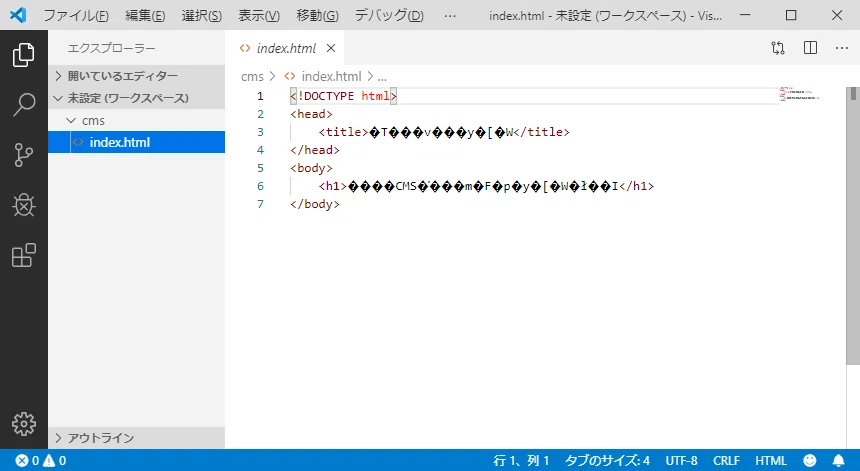860x471 pixels.
Task: Click the </body> closing tag line
Action: coord(315,204)
